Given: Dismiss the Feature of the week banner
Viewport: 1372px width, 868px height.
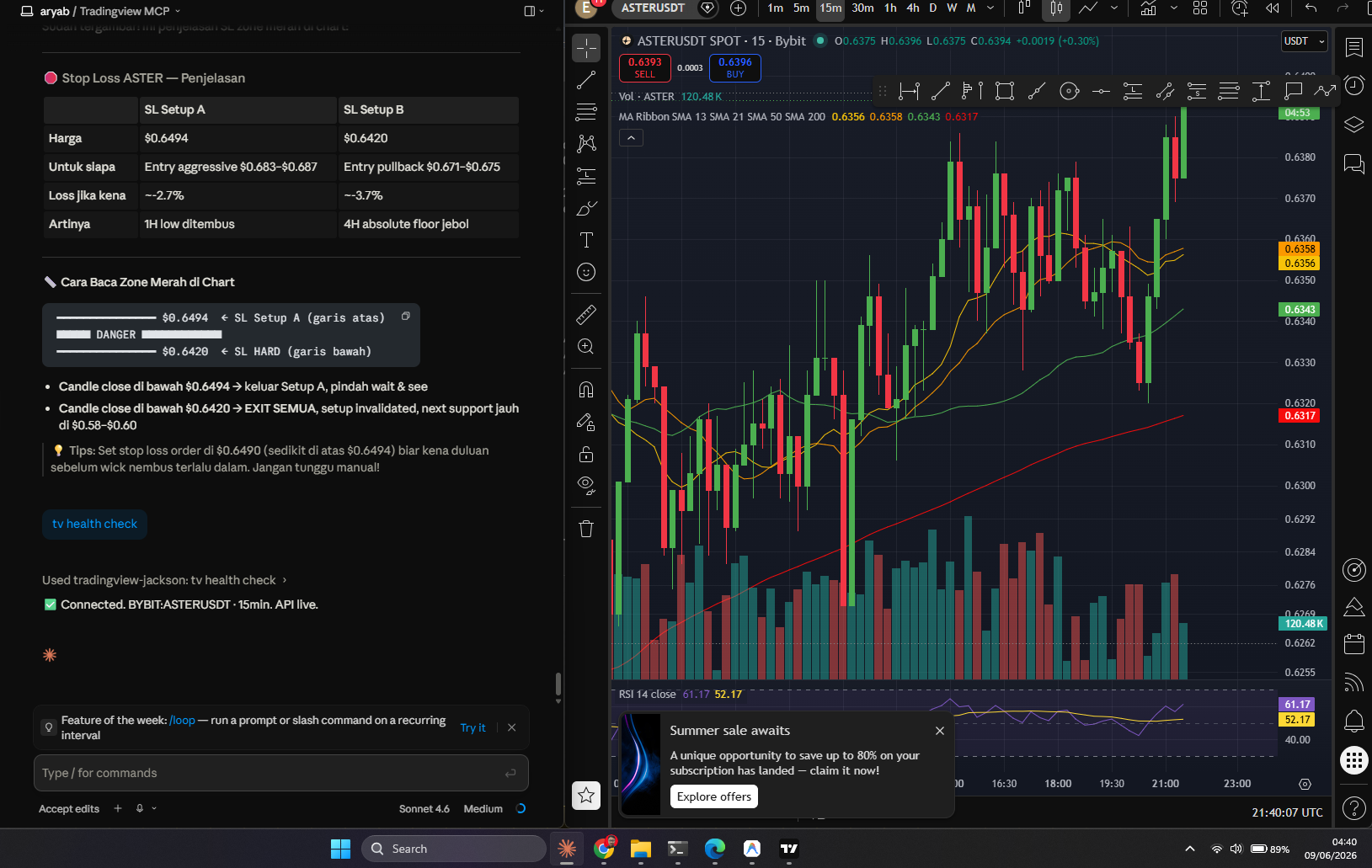Looking at the screenshot, I should [x=512, y=727].
